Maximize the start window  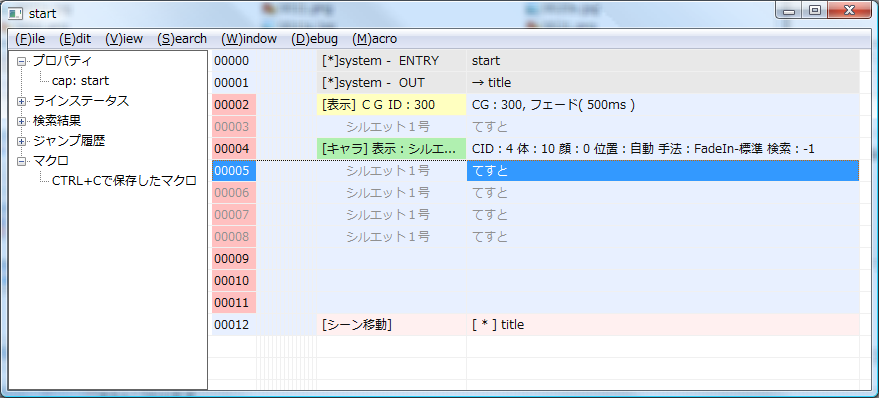tap(815, 10)
